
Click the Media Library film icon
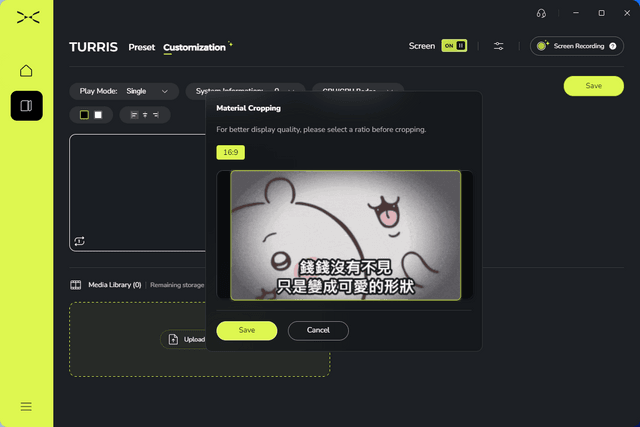pyautogui.click(x=76, y=285)
